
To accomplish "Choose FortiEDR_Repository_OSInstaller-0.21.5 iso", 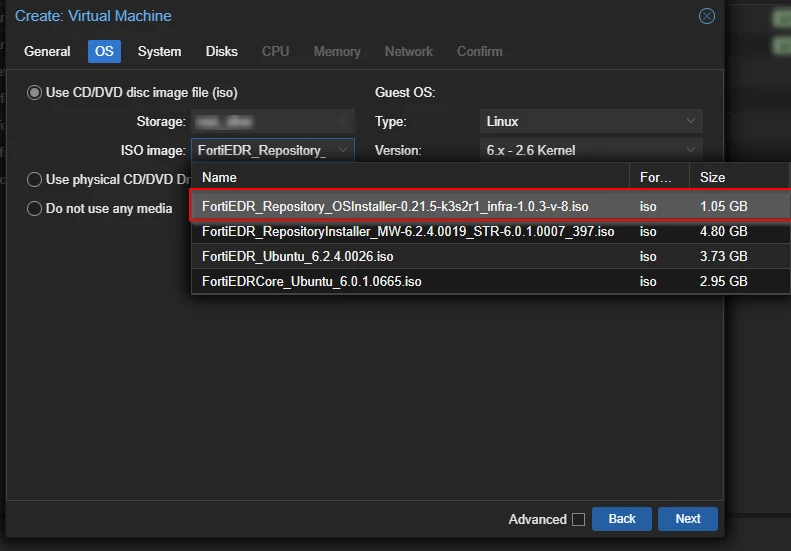I will tap(490, 206).
